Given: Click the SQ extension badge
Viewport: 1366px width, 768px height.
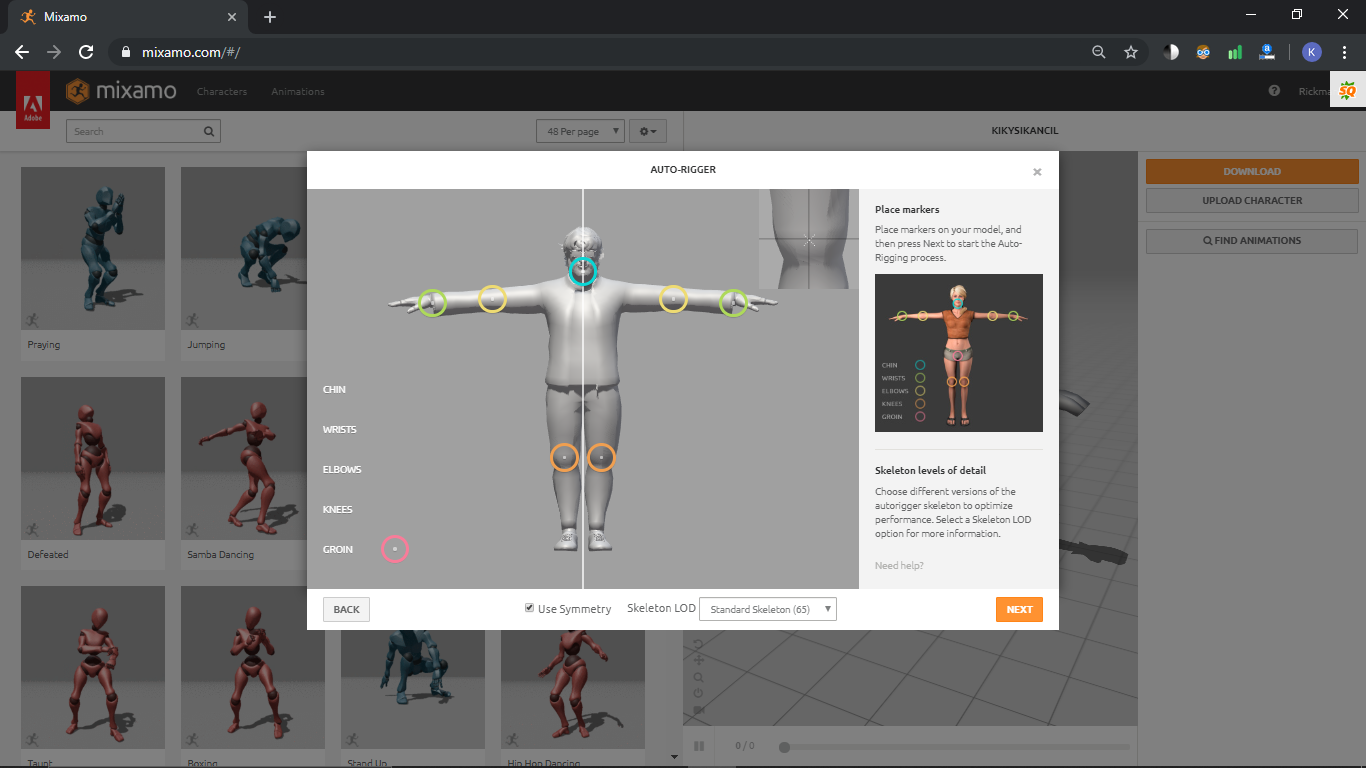Looking at the screenshot, I should (x=1347, y=91).
